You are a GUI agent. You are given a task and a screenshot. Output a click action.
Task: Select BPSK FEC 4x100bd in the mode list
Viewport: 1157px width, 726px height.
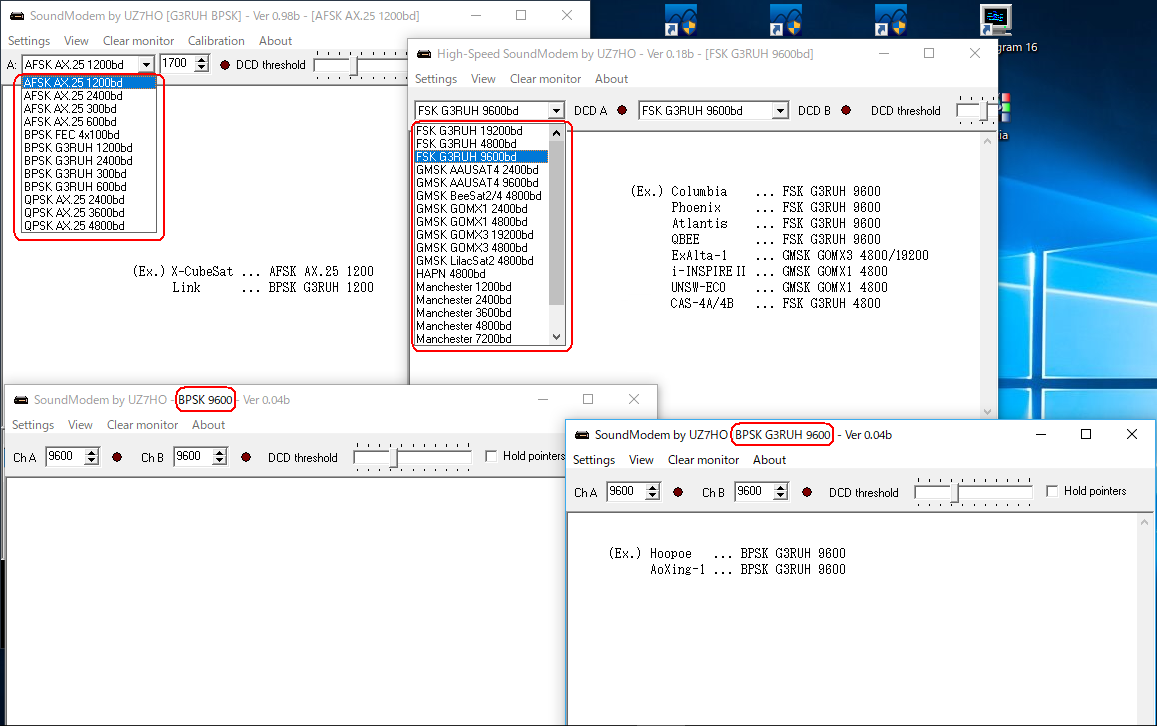(x=89, y=134)
